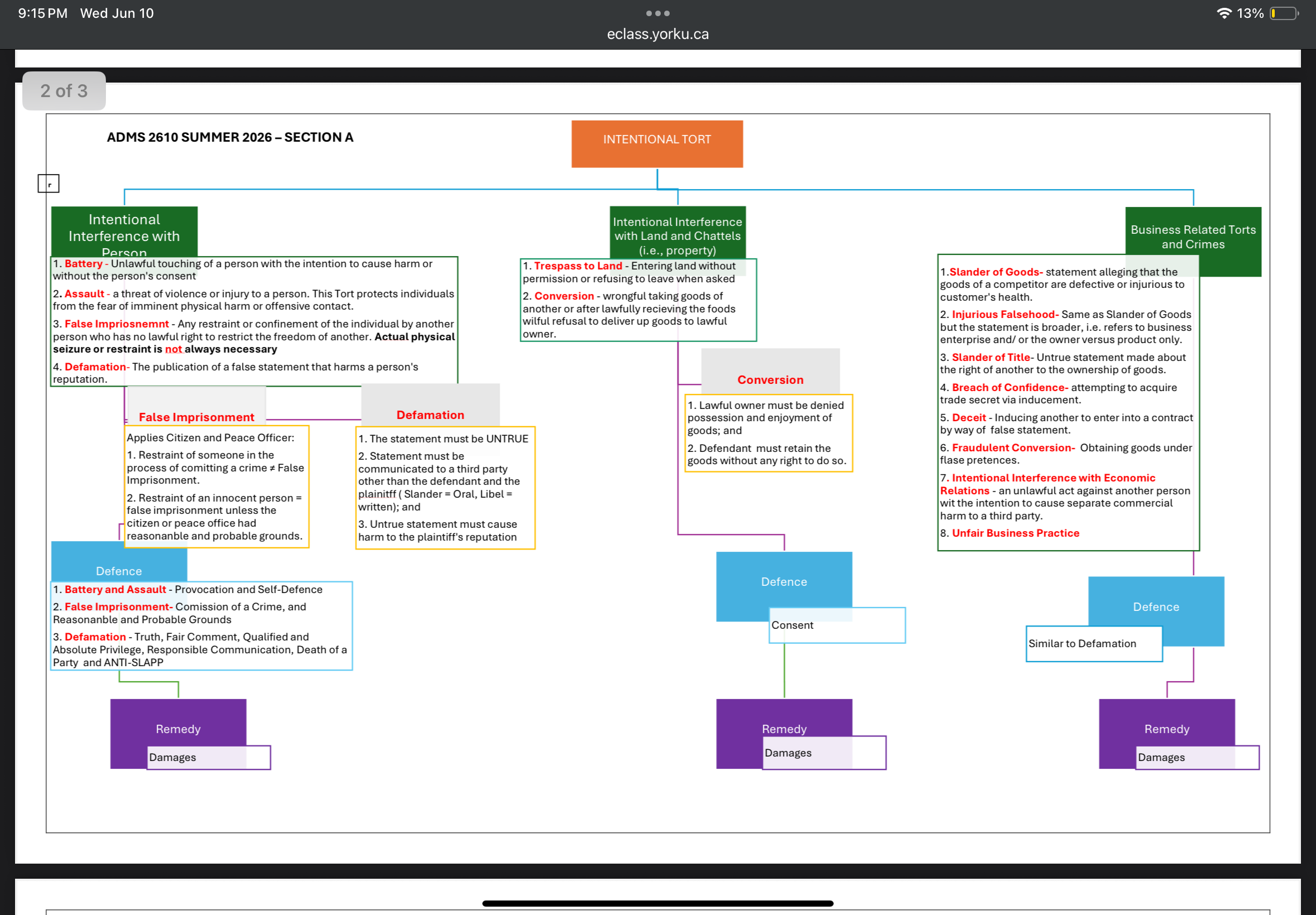Click Business Related Torts and Crimes box
Viewport: 1316px width, 915px height.
tap(1193, 236)
